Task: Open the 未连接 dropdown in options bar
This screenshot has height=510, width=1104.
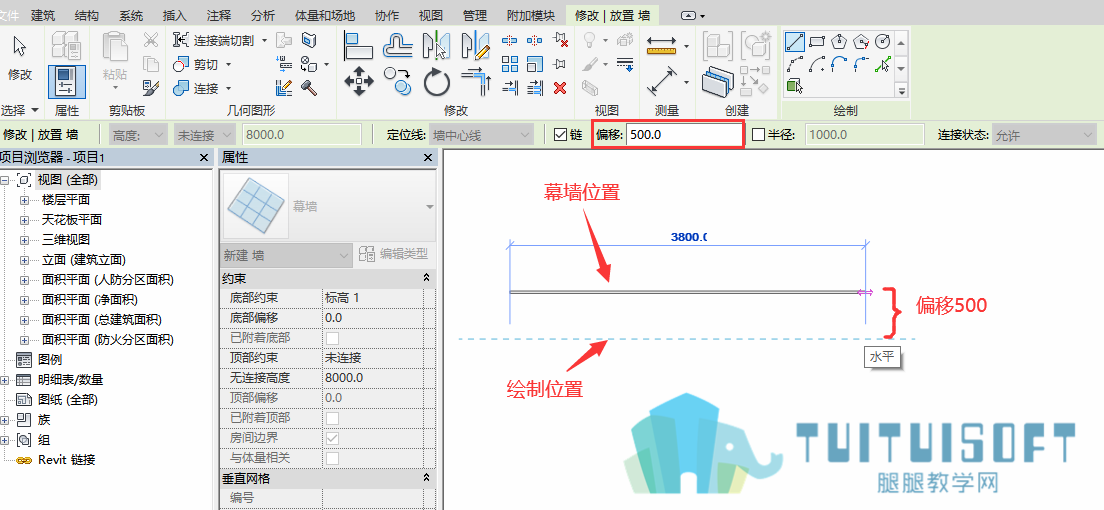Action: click(204, 135)
